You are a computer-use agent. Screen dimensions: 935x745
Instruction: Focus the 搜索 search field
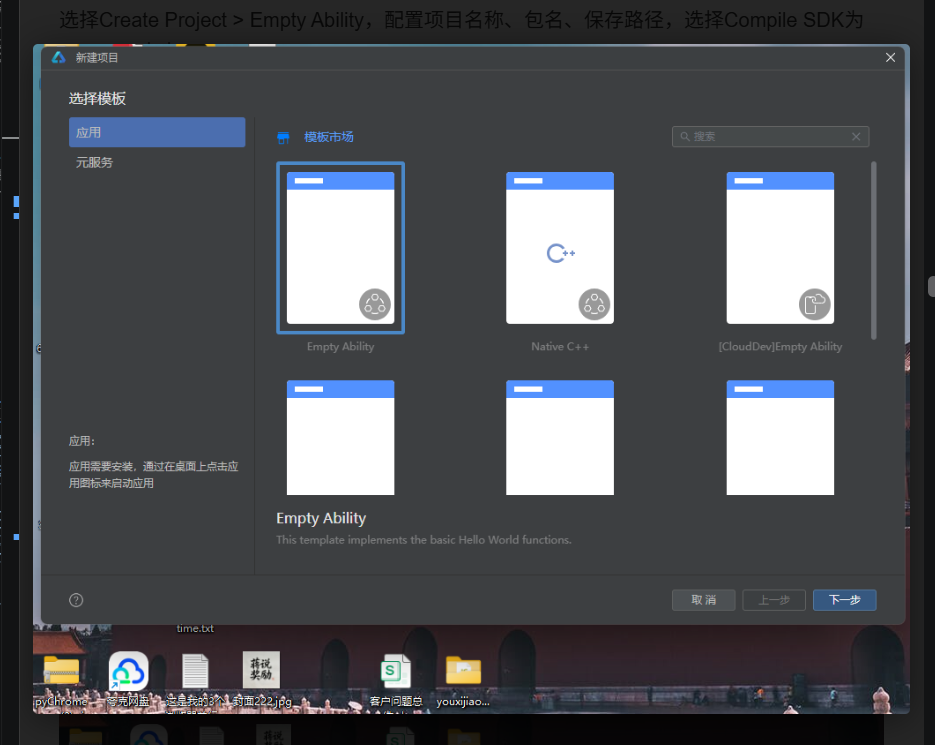coord(770,137)
